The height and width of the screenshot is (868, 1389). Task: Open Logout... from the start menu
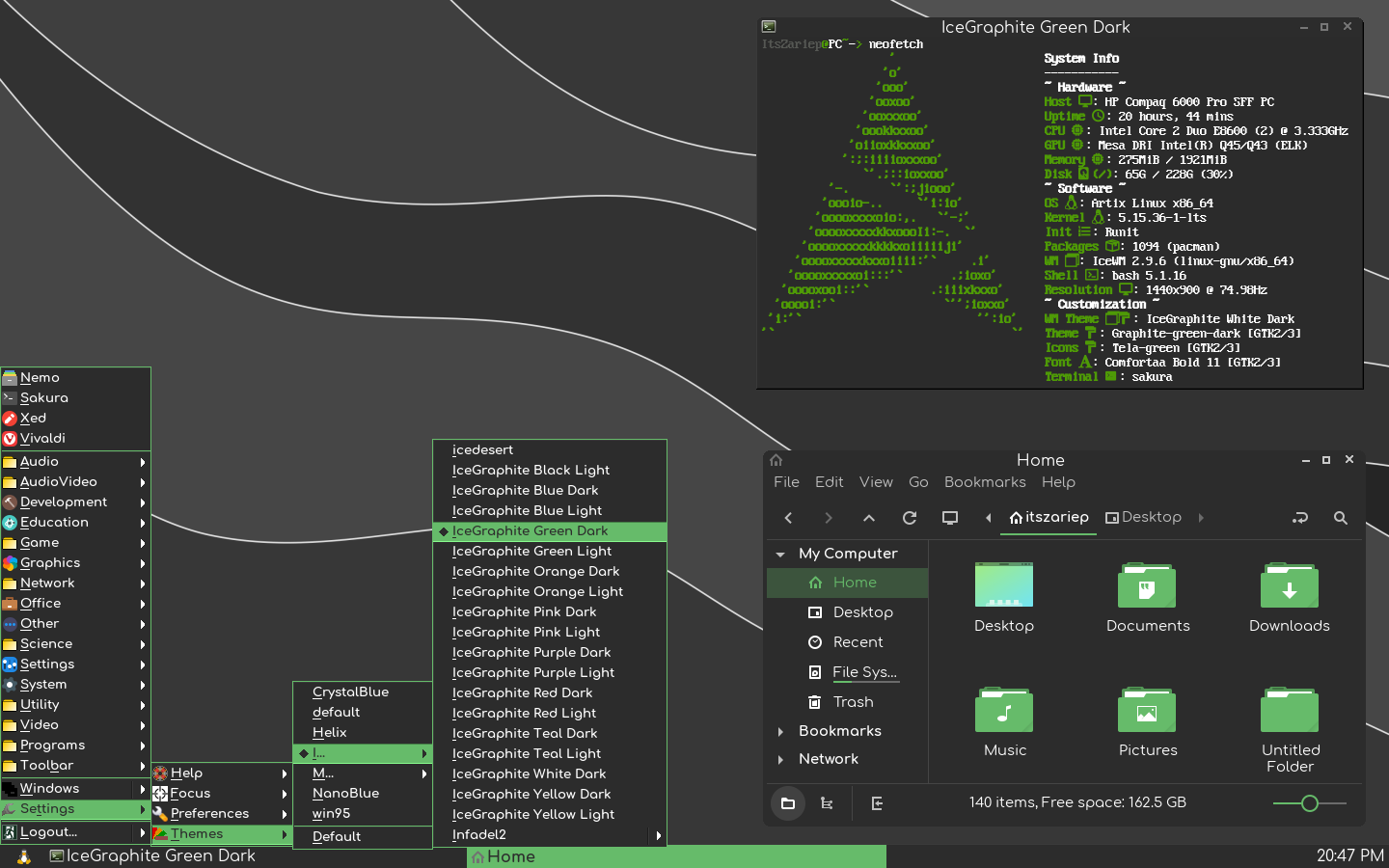75,832
